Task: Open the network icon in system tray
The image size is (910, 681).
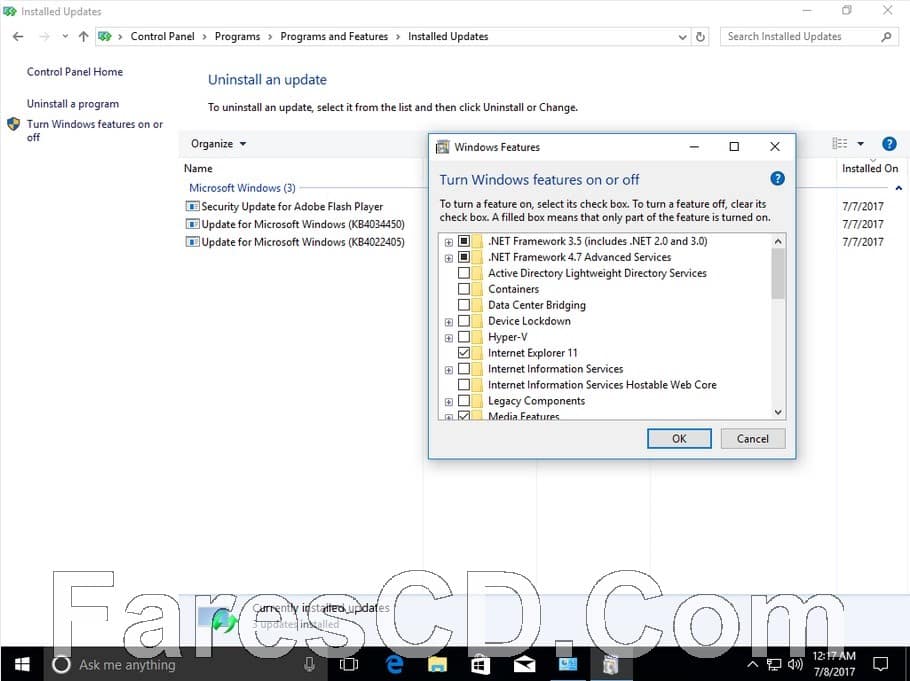Action: coord(774,664)
